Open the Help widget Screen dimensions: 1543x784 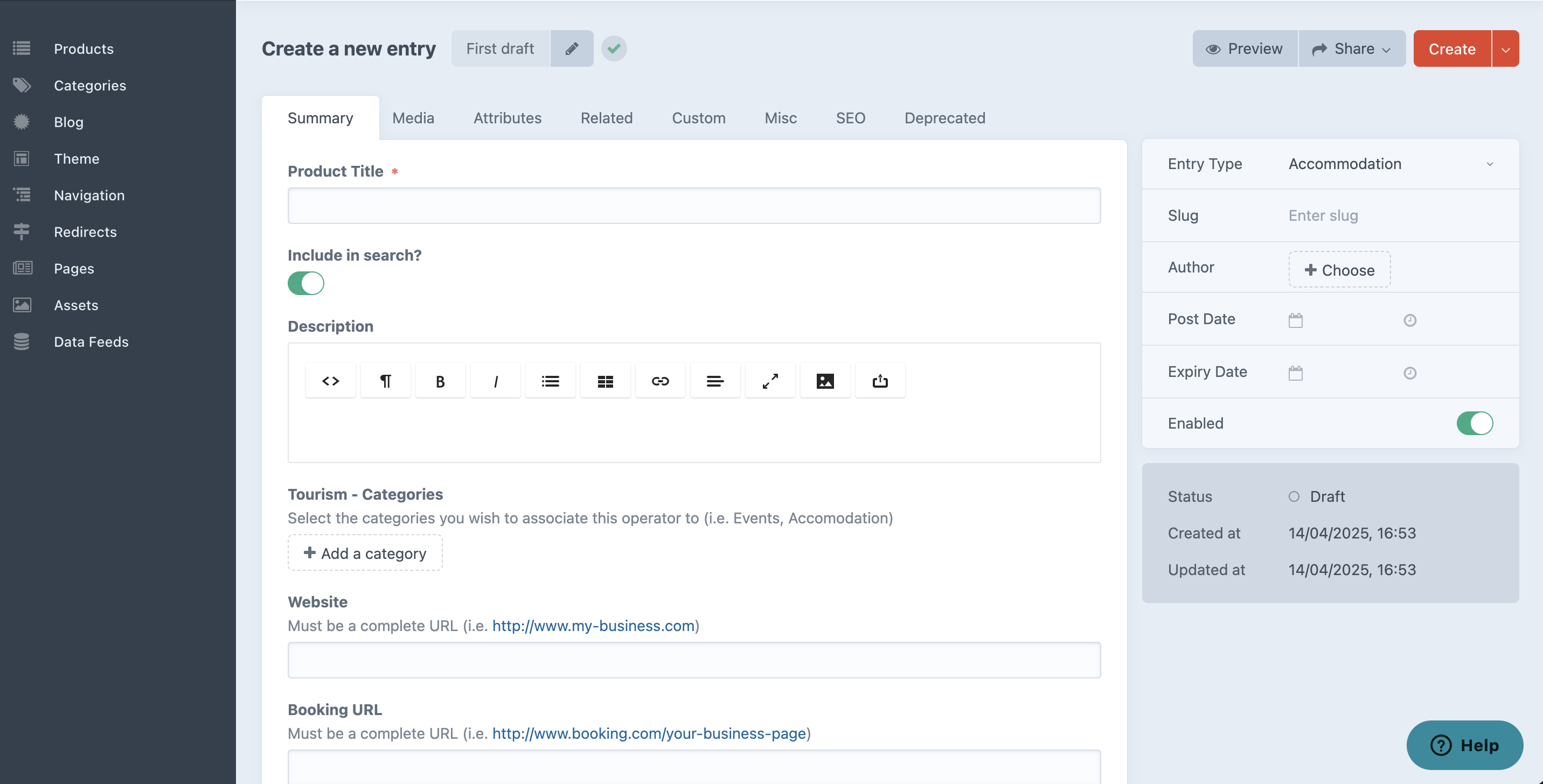coord(1464,745)
